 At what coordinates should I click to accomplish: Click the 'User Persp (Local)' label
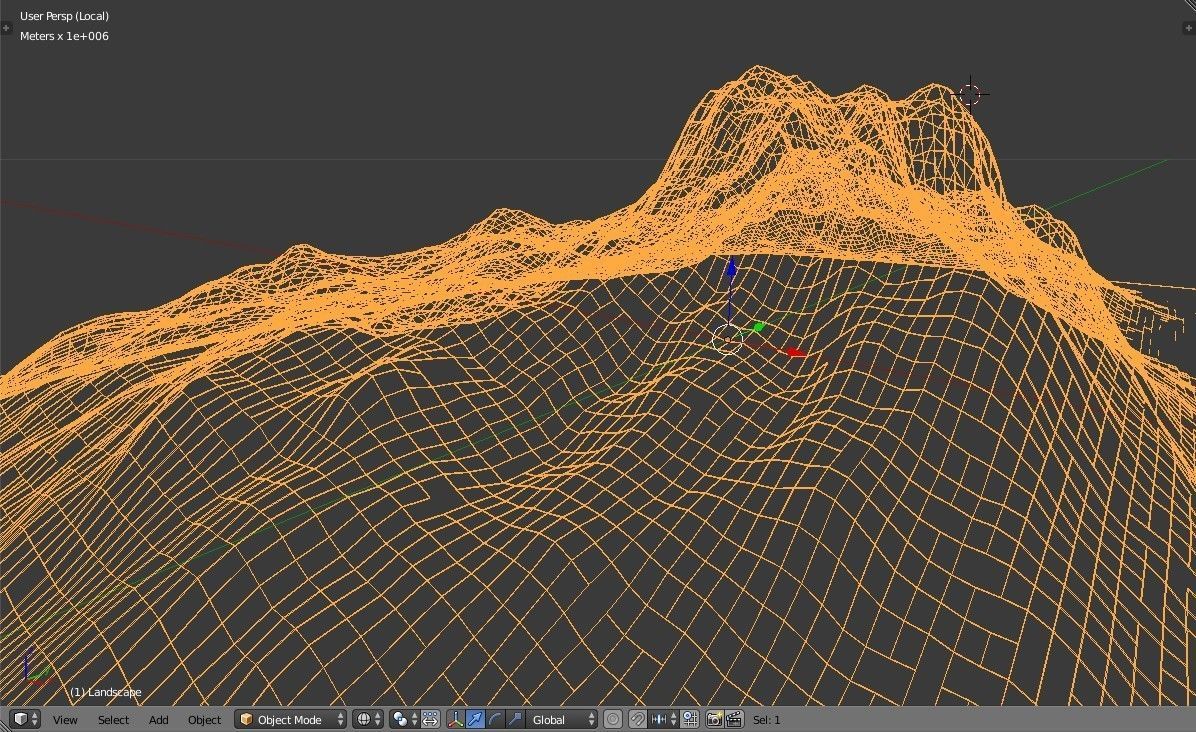point(64,16)
